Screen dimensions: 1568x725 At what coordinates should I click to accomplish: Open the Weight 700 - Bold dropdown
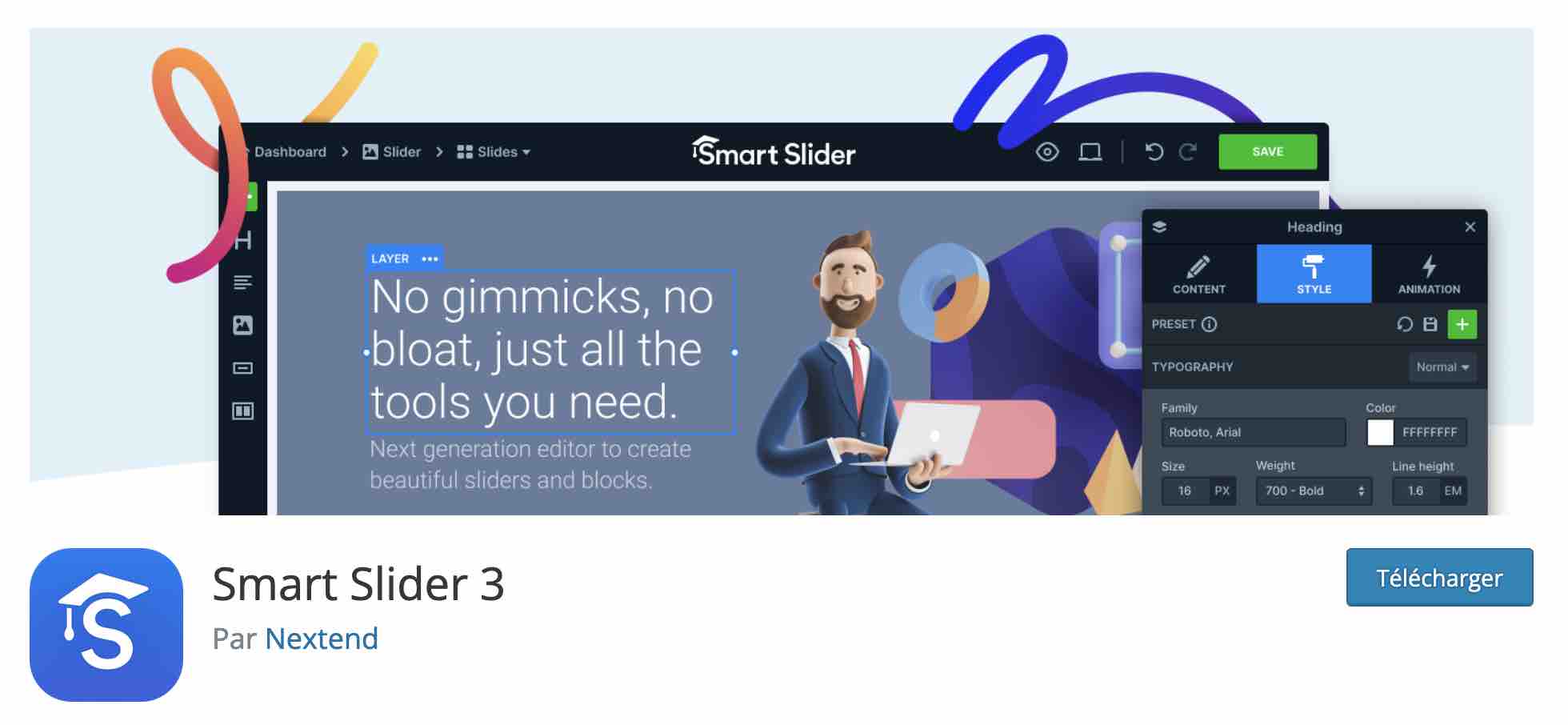pyautogui.click(x=1314, y=491)
